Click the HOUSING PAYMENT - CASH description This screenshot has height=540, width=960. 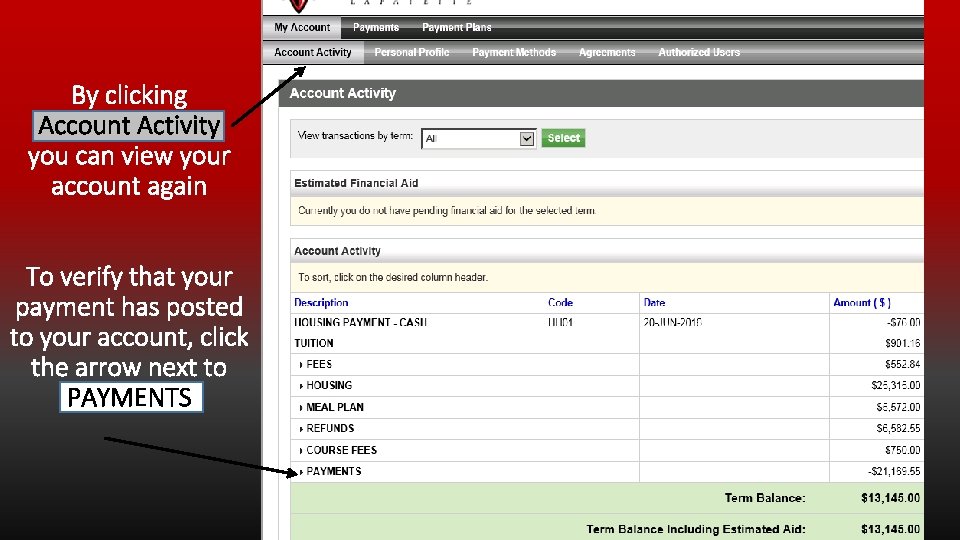tap(360, 322)
